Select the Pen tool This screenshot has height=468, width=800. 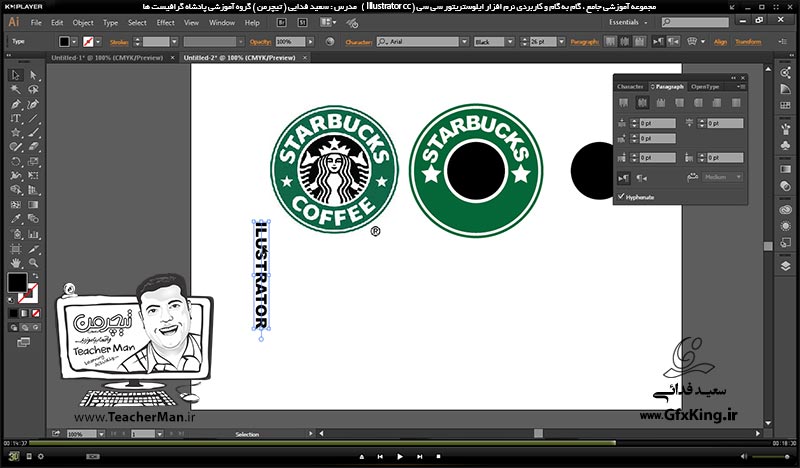pos(16,104)
